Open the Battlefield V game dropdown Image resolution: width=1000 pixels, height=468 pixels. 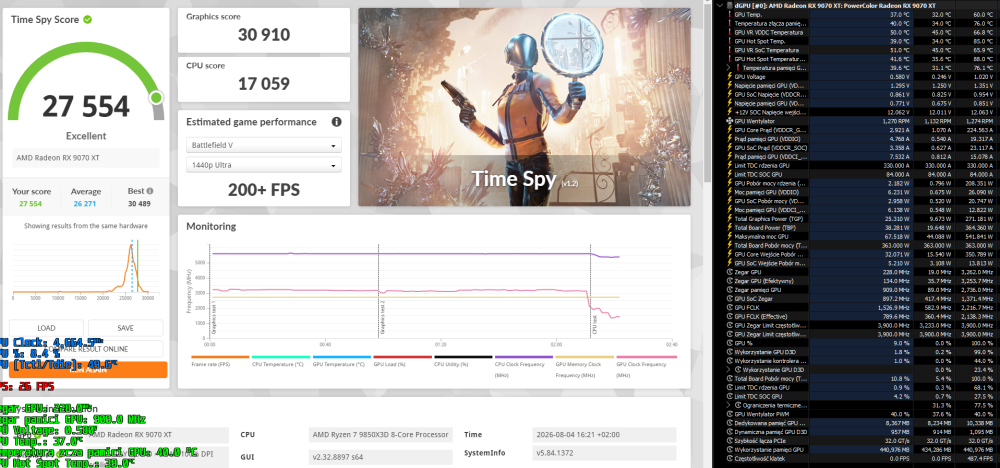tap(264, 145)
